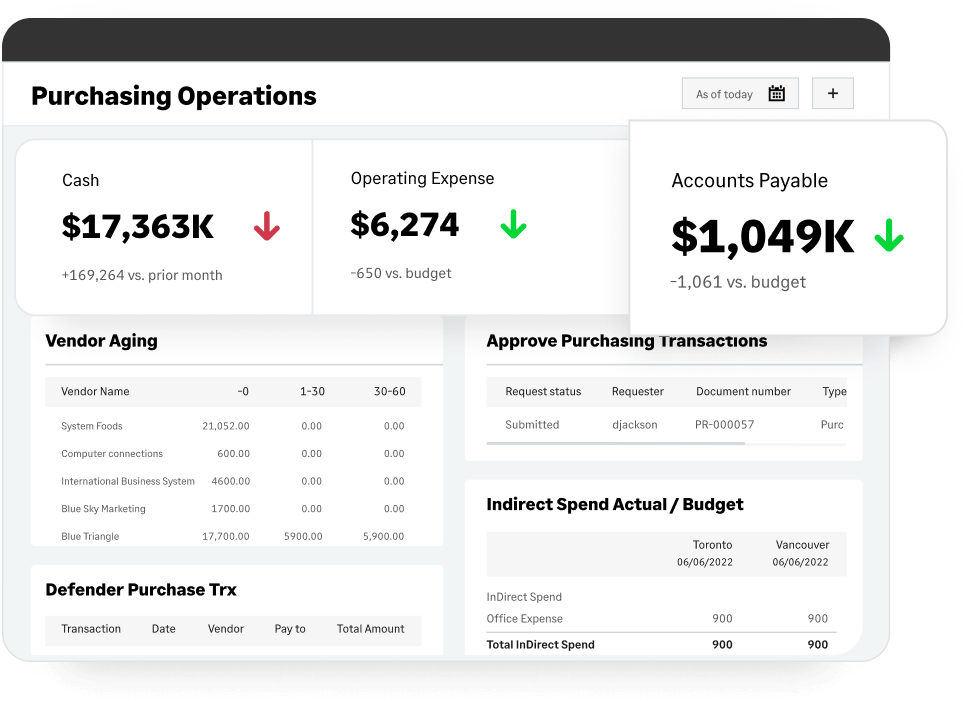Select the Accounts Payable summary card
Viewport: 963px width, 703px height.
pos(787,226)
